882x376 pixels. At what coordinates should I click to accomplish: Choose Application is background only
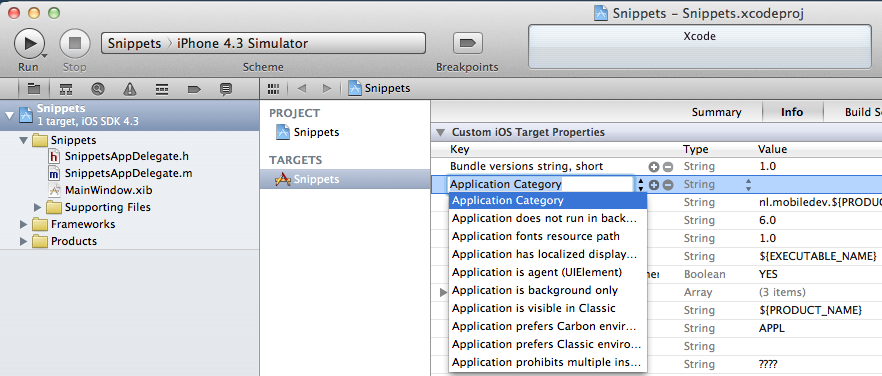[548, 290]
